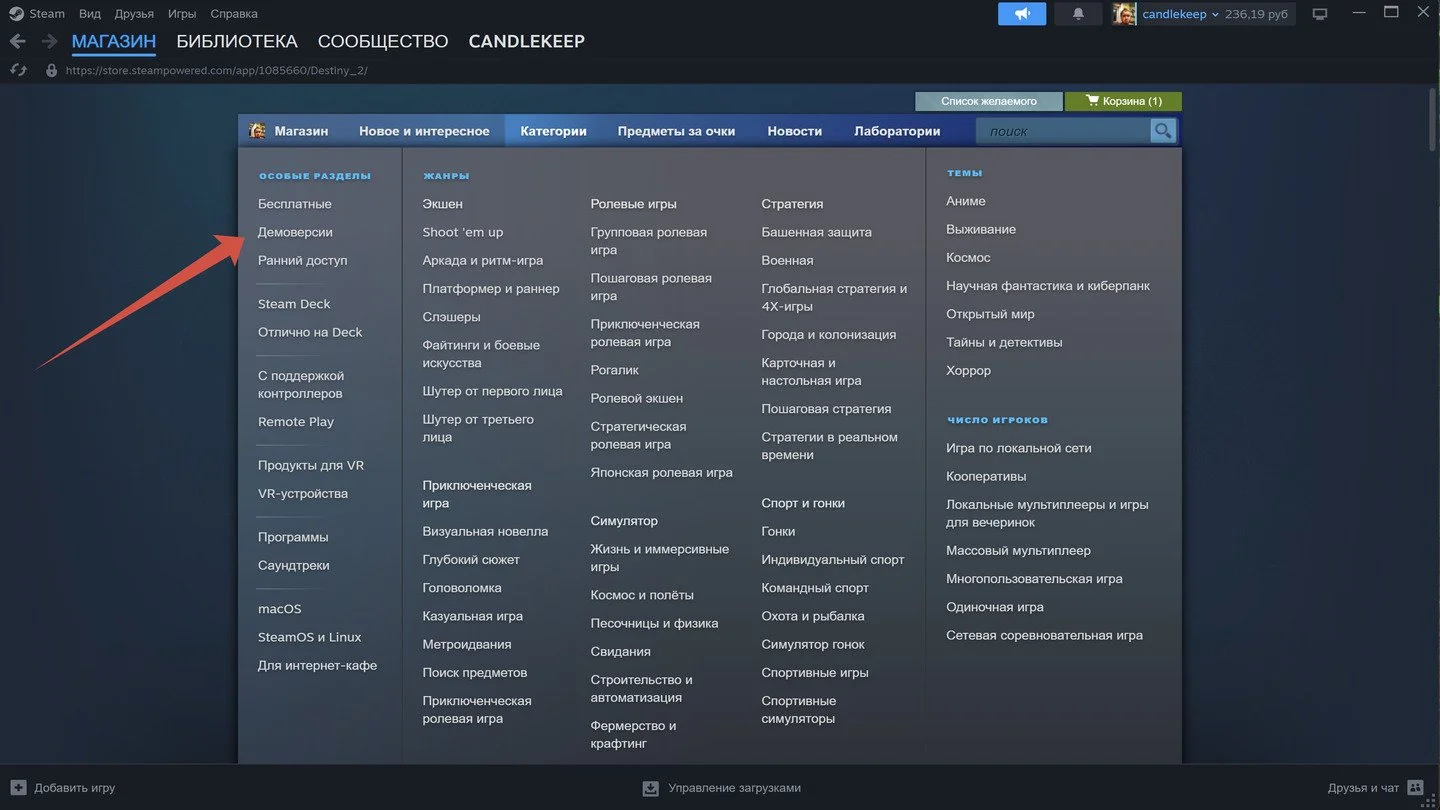Select Охота и рыбалка genre

point(814,617)
